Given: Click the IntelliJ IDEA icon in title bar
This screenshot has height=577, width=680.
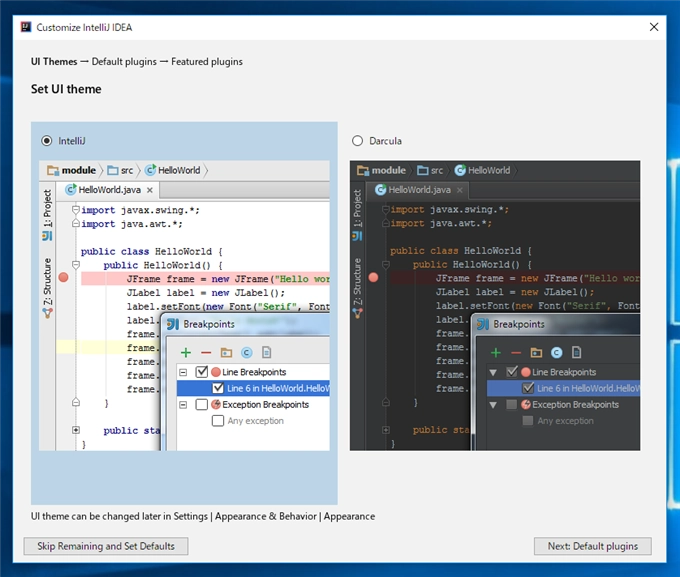Looking at the screenshot, I should tap(26, 27).
